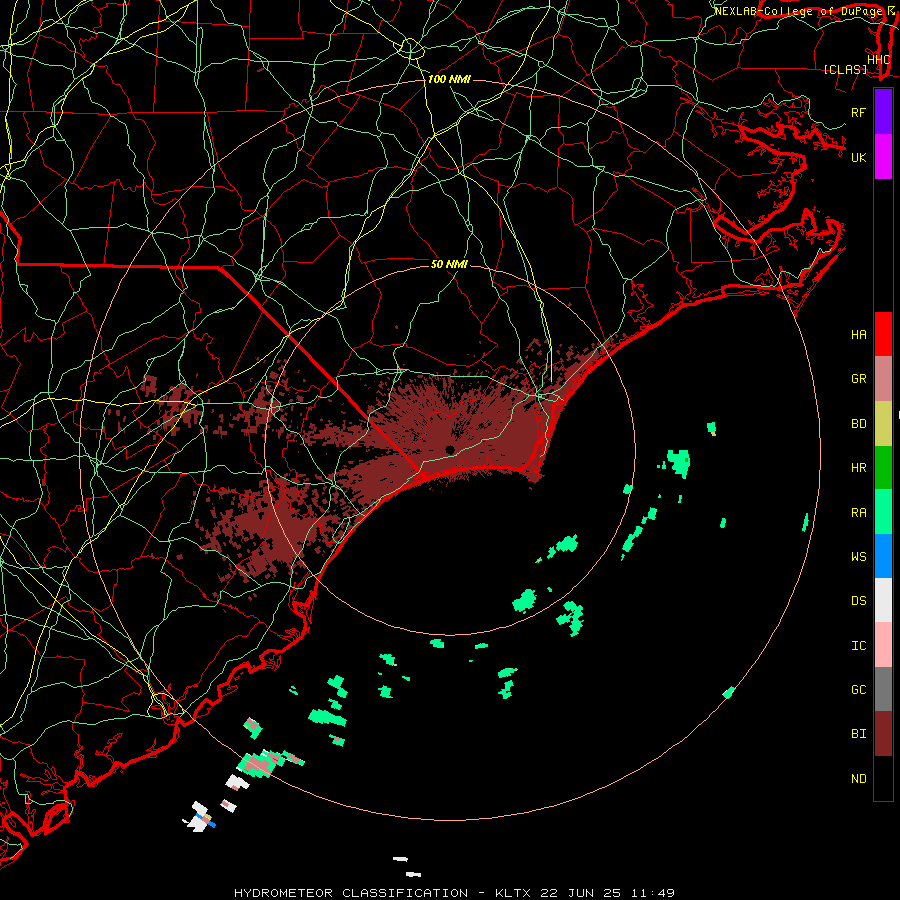Click the GC legend label
The image size is (900, 900).
tap(858, 690)
